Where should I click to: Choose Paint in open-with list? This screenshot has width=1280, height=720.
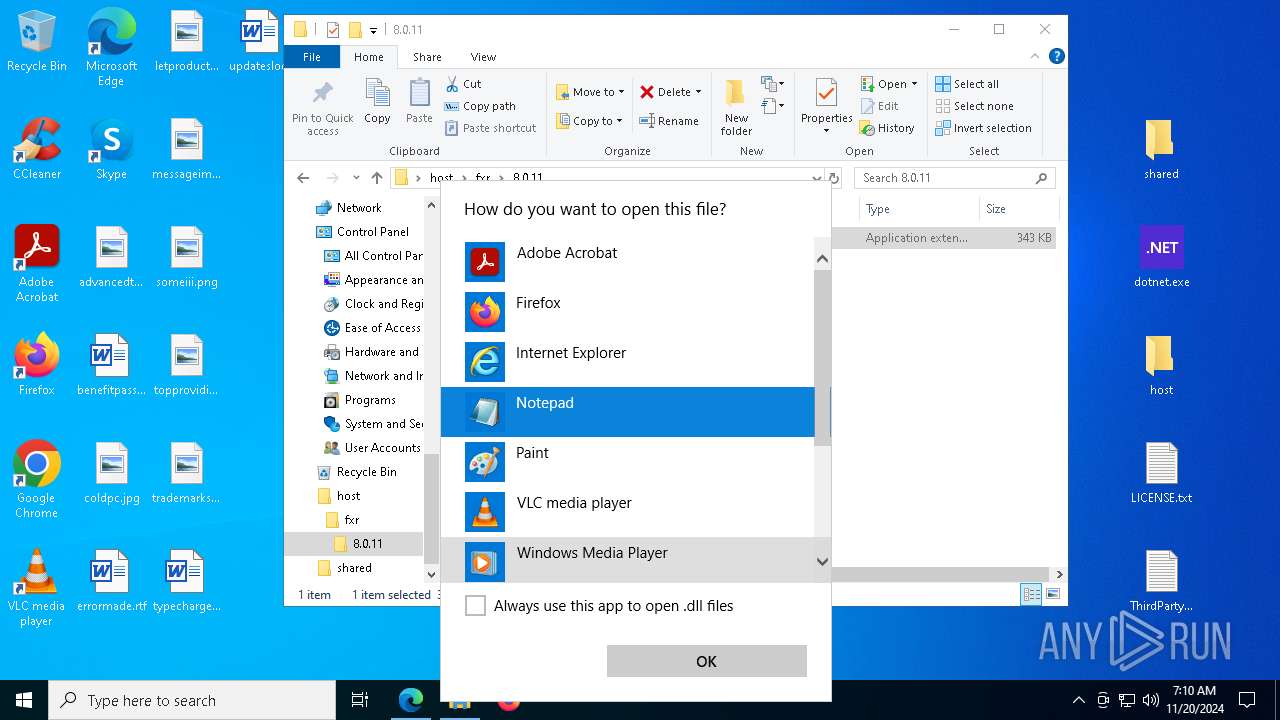(628, 462)
